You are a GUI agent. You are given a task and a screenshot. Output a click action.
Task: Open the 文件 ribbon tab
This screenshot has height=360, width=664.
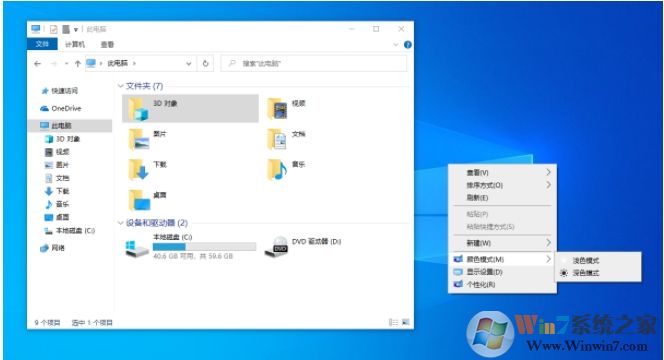pyautogui.click(x=42, y=44)
